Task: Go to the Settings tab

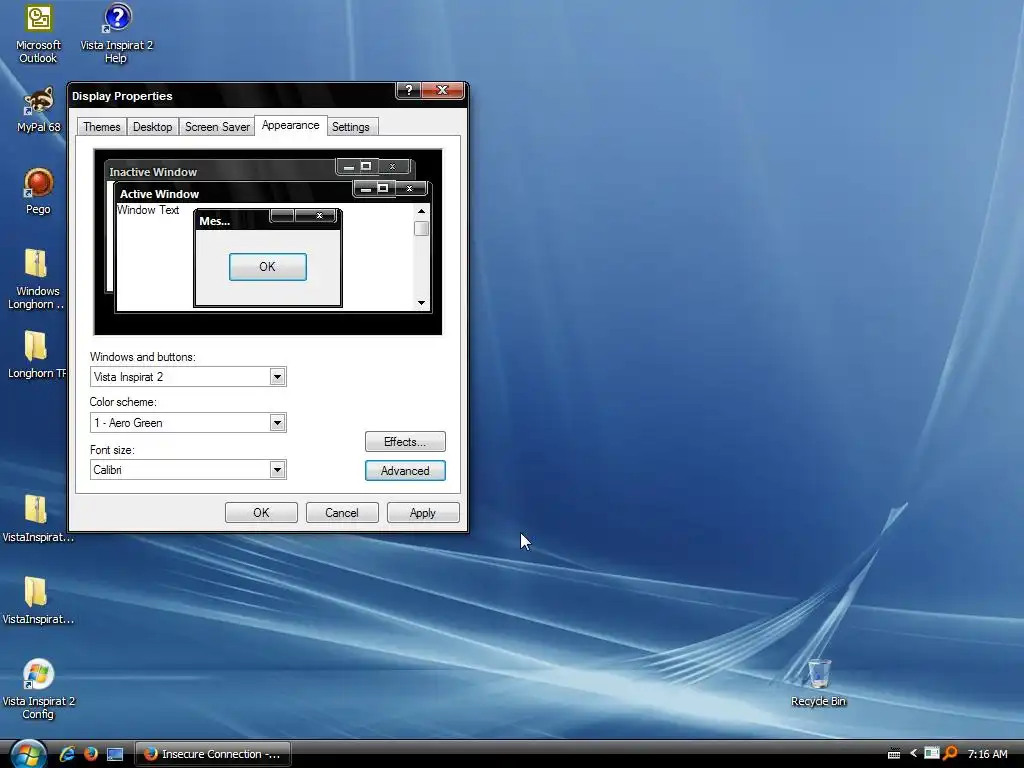Action: coord(351,127)
